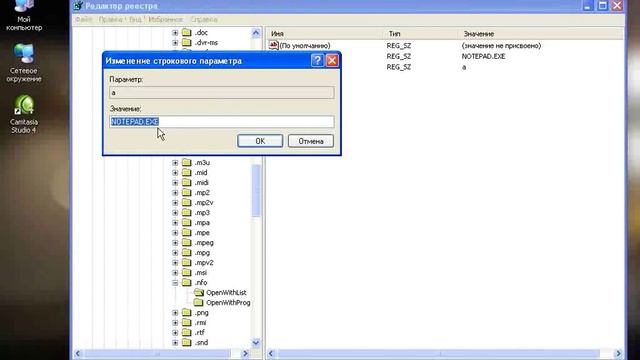Image resolution: width=640 pixels, height=360 pixels.
Task: Click the .msi folder icon
Action: (x=187, y=272)
